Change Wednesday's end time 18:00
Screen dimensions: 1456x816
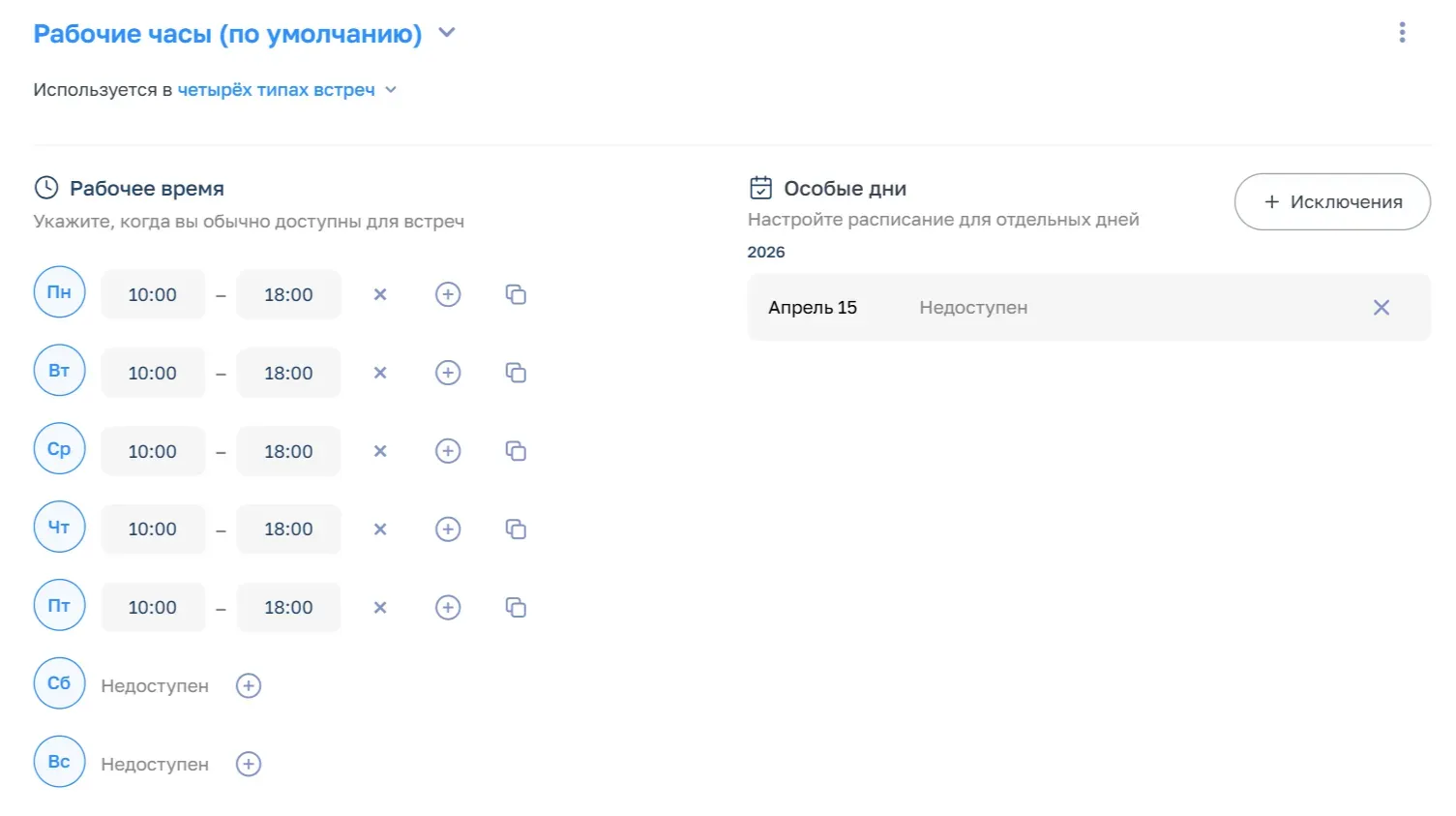(x=288, y=451)
